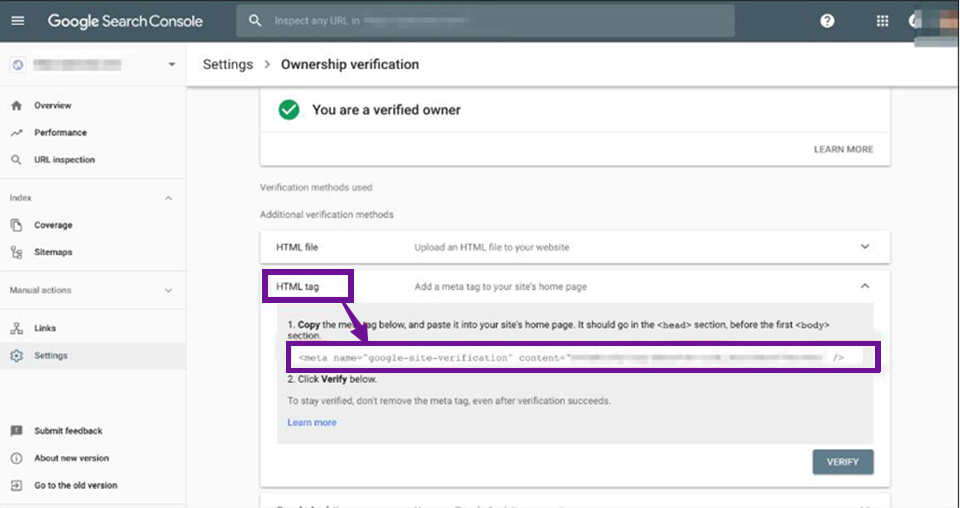Click the 'You are a verified owner' heading
Image resolution: width=960 pixels, height=508 pixels.
coord(386,110)
